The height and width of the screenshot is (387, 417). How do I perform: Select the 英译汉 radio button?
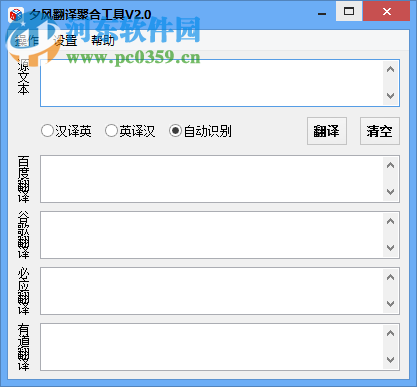130,131
